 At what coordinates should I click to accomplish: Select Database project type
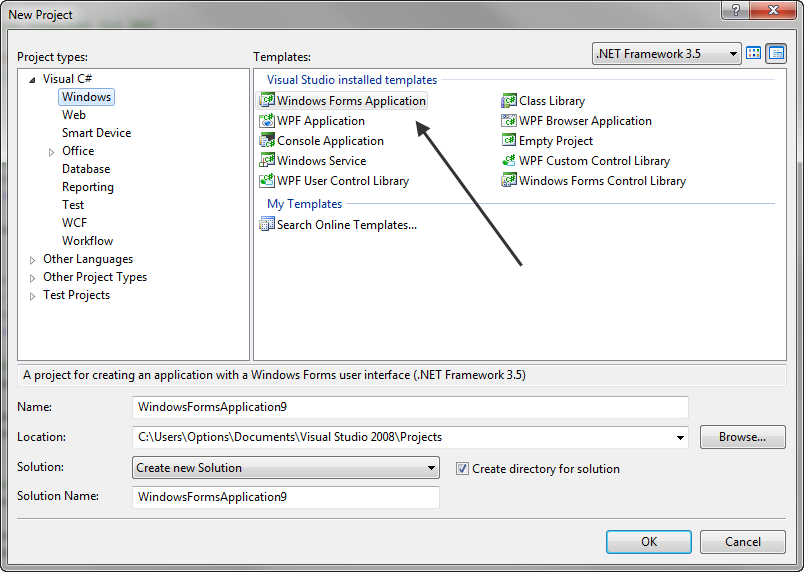pos(86,169)
